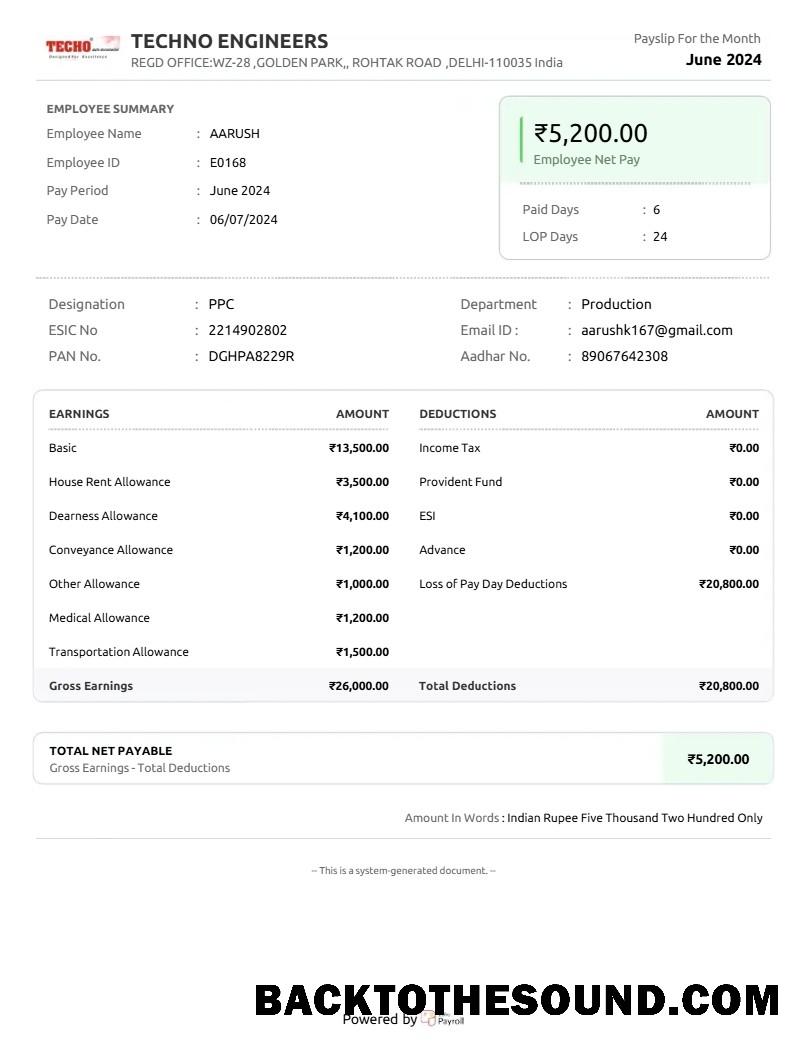Image resolution: width=808 pixels, height=1045 pixels.
Task: Click the Techno Engineers company logo
Action: [x=83, y=47]
